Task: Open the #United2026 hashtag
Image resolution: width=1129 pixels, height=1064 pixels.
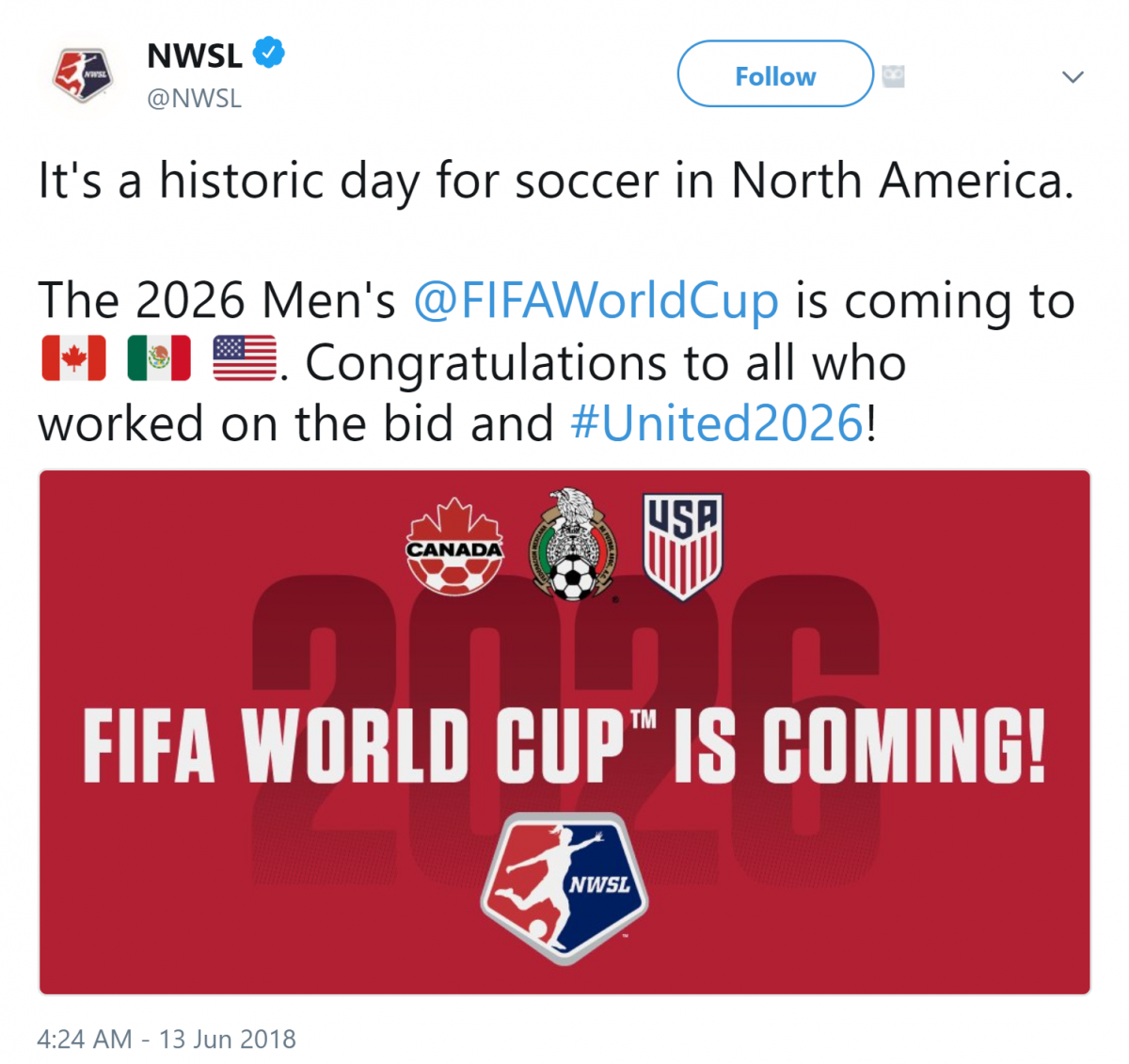Action: pyautogui.click(x=717, y=423)
